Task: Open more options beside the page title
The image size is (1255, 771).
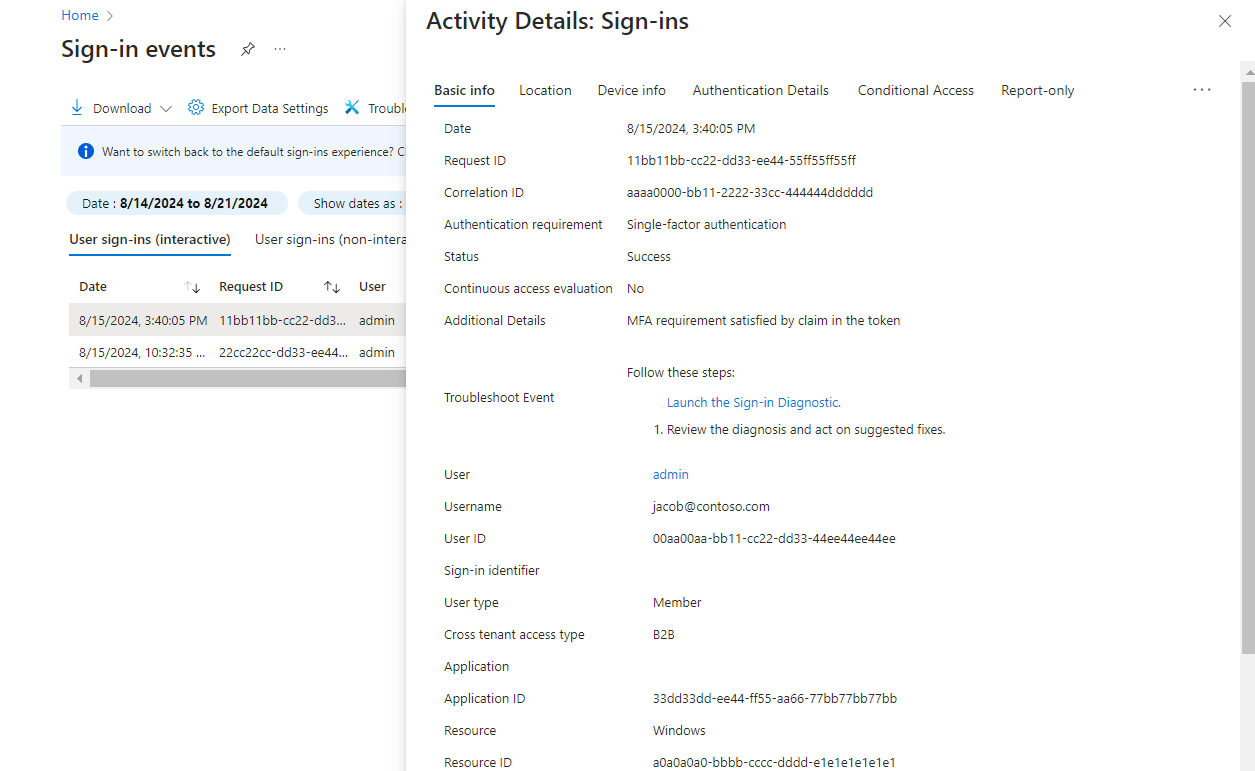Action: click(x=279, y=48)
